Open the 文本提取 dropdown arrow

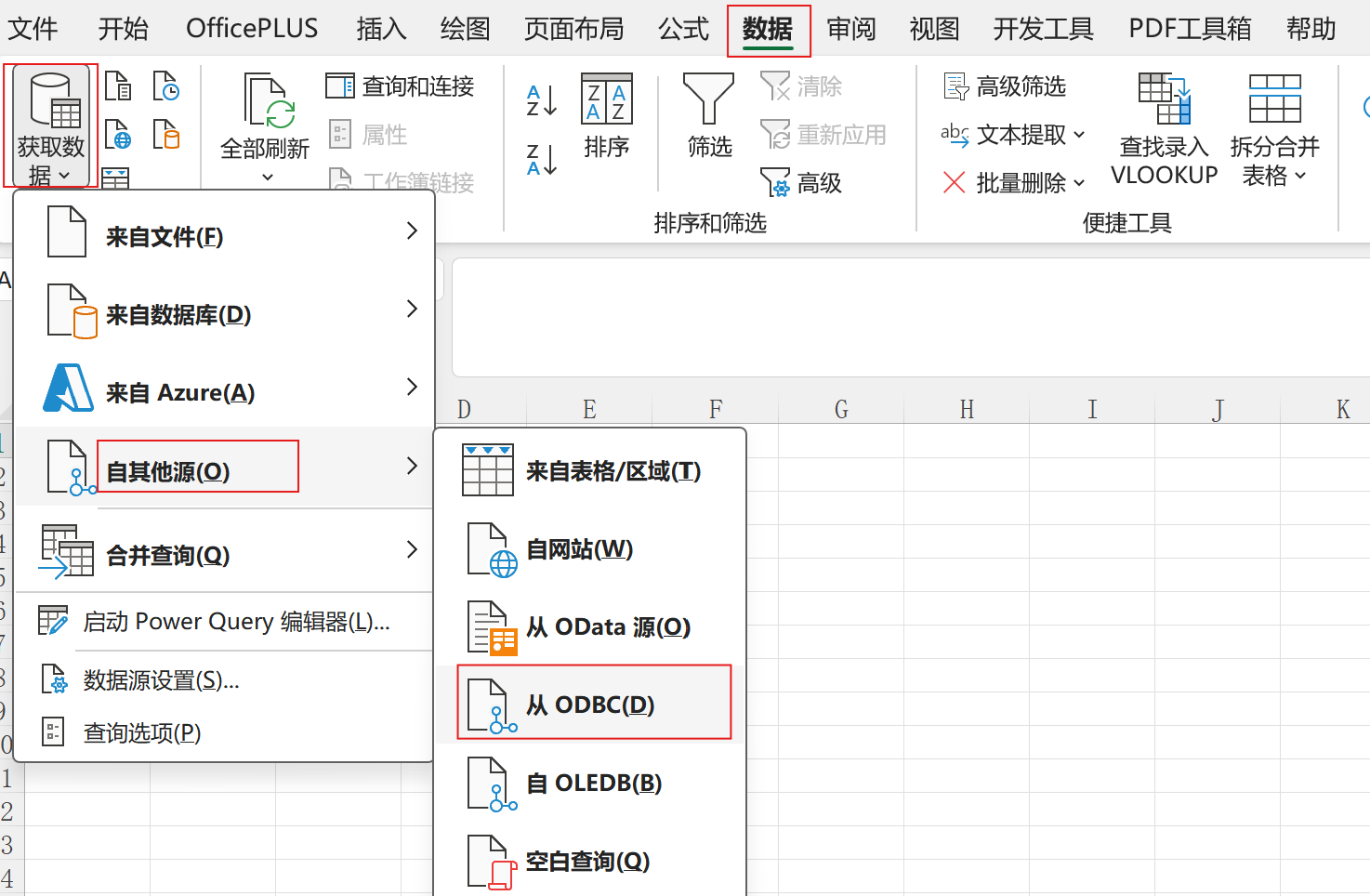click(1081, 135)
